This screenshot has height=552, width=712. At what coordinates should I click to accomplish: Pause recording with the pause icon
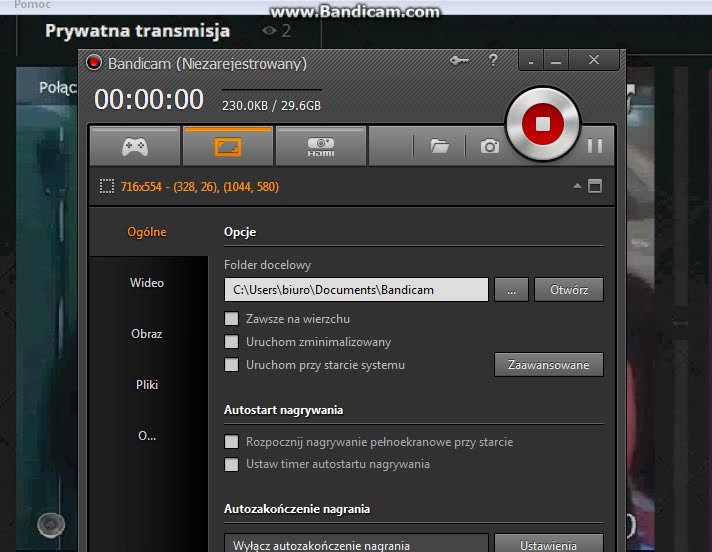pyautogui.click(x=595, y=146)
